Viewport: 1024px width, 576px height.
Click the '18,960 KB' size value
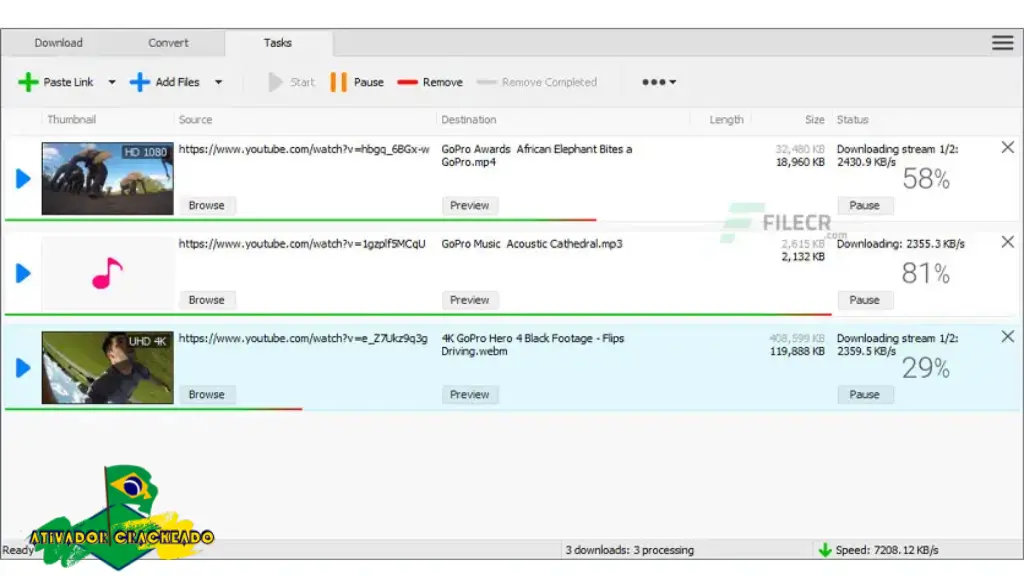[800, 163]
